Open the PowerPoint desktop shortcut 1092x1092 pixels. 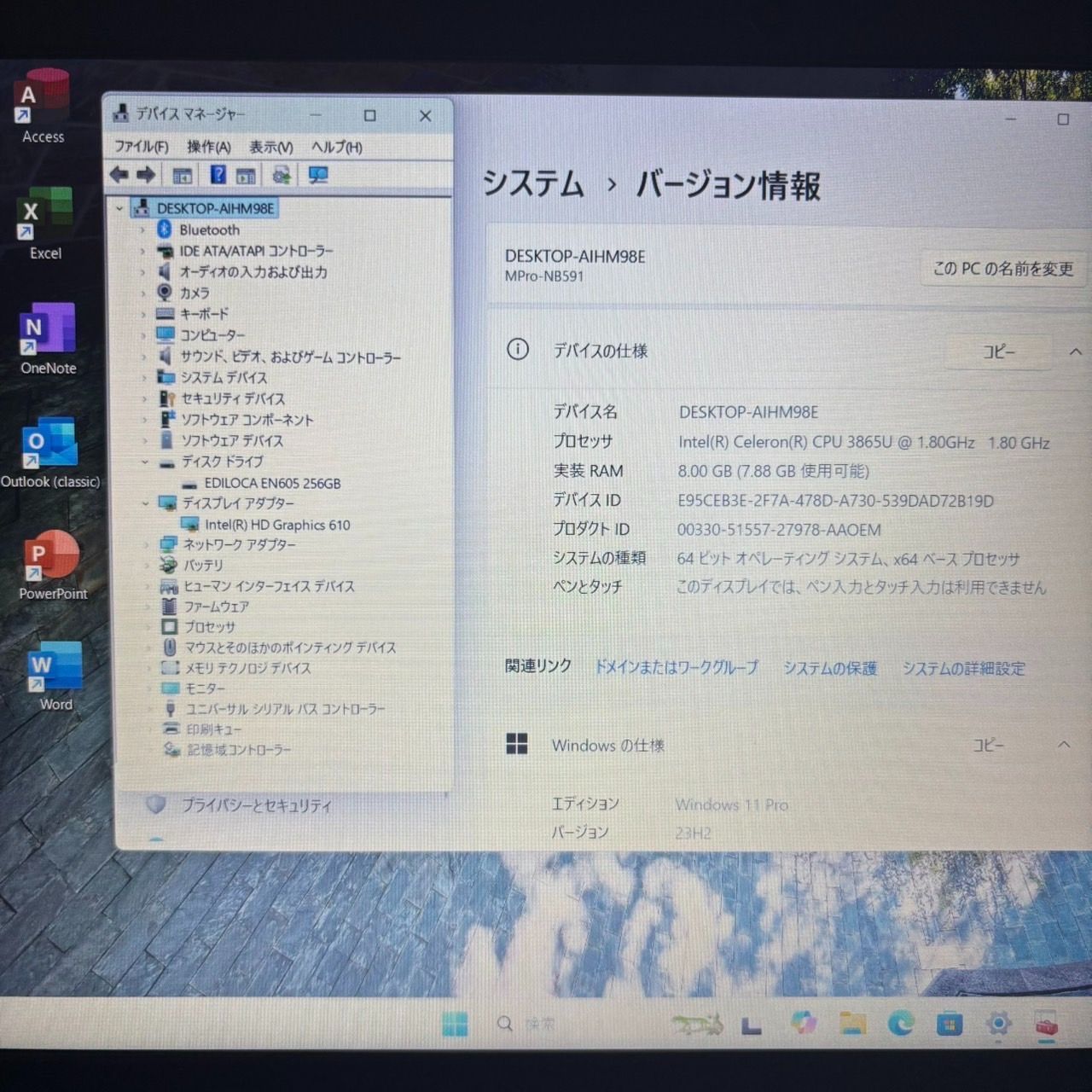(x=53, y=565)
